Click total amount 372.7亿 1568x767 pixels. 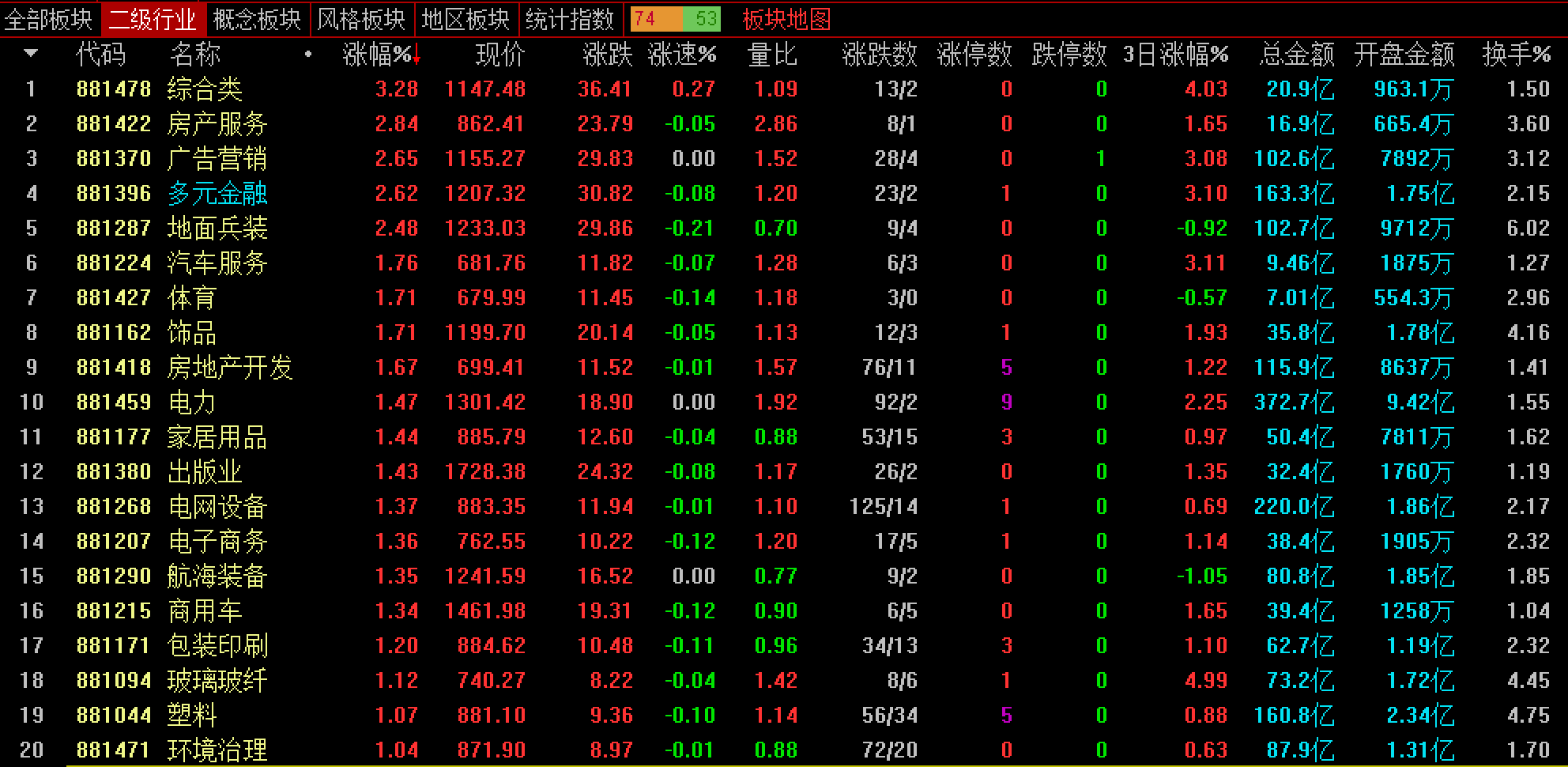click(1295, 402)
